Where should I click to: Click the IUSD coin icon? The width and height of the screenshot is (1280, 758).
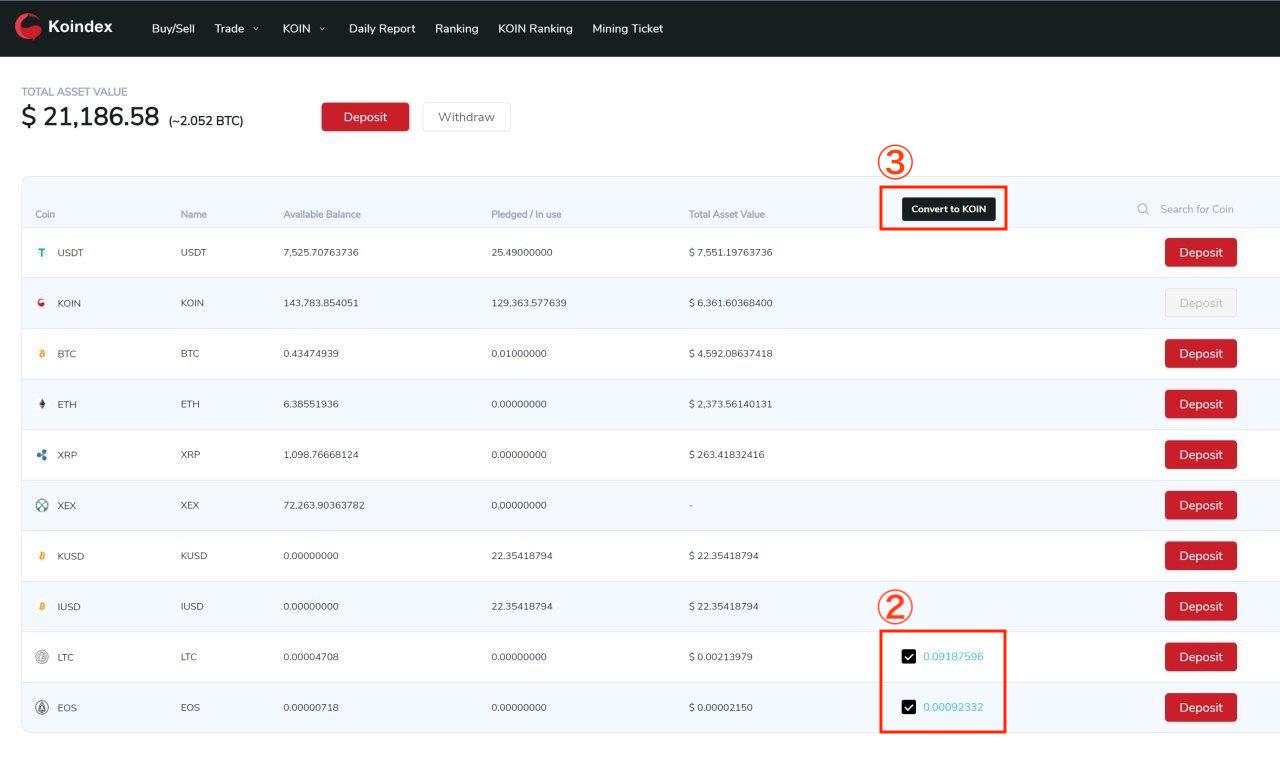point(41,606)
